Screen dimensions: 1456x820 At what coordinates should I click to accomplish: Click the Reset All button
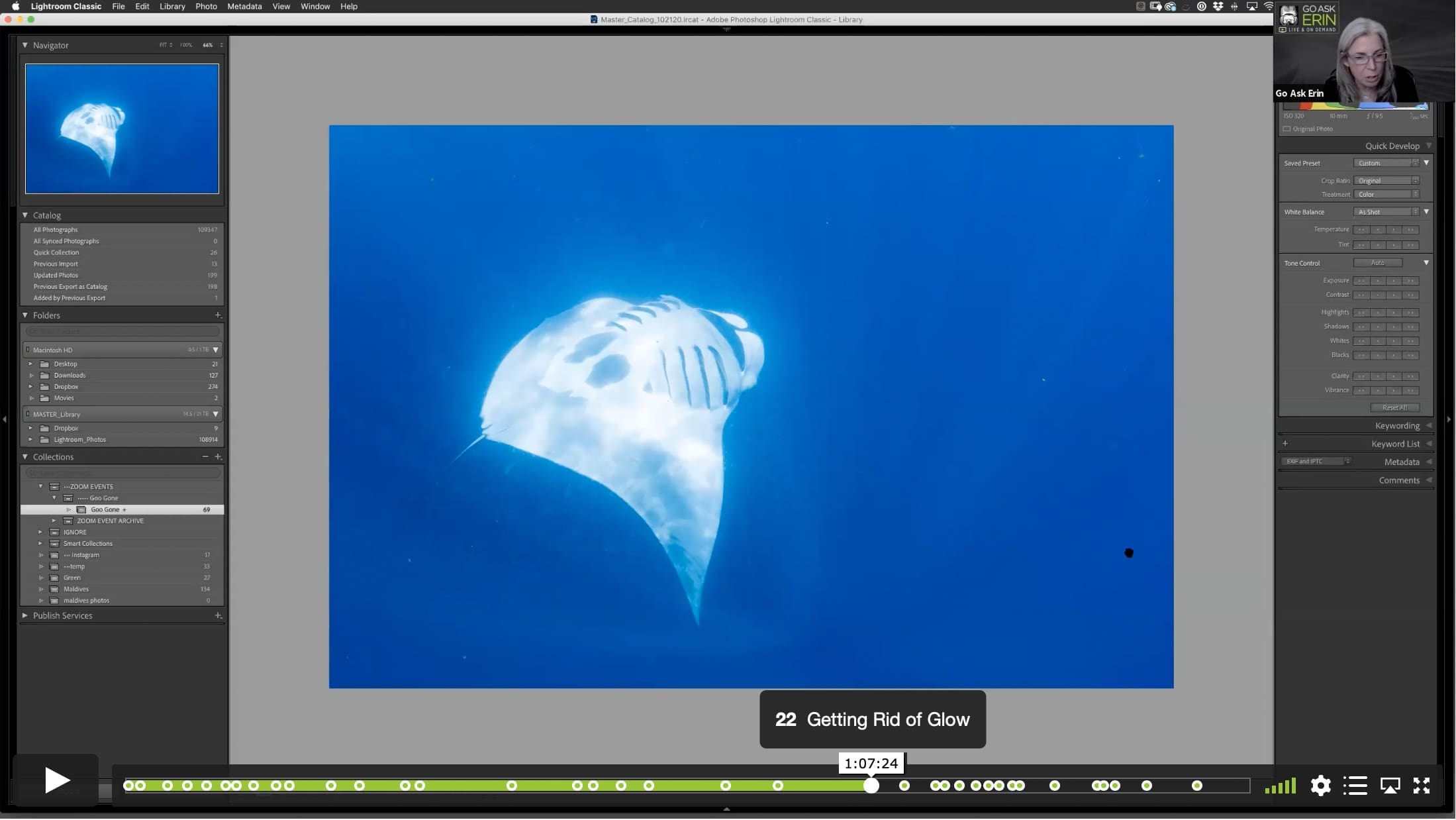tap(1394, 408)
